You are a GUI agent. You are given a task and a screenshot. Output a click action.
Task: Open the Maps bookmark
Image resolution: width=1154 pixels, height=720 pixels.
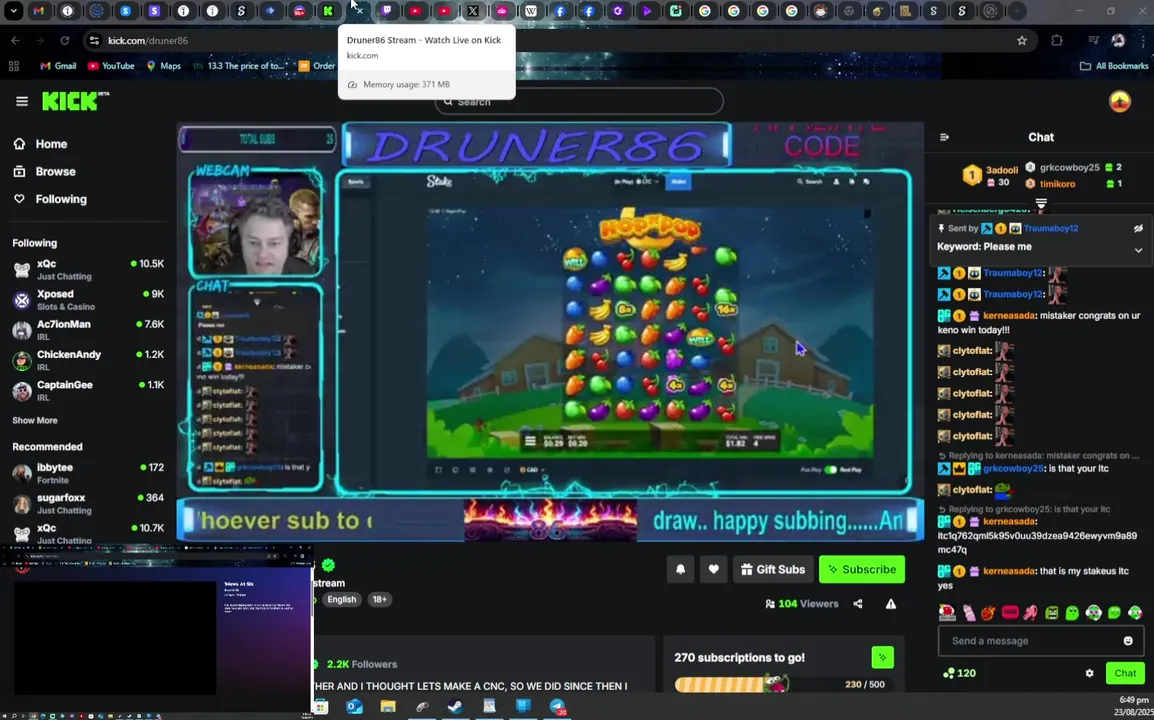pyautogui.click(x=163, y=66)
